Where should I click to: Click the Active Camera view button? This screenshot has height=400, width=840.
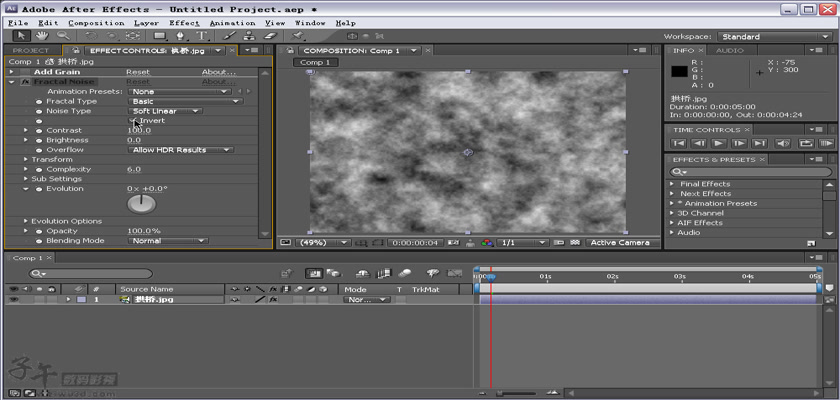[619, 243]
